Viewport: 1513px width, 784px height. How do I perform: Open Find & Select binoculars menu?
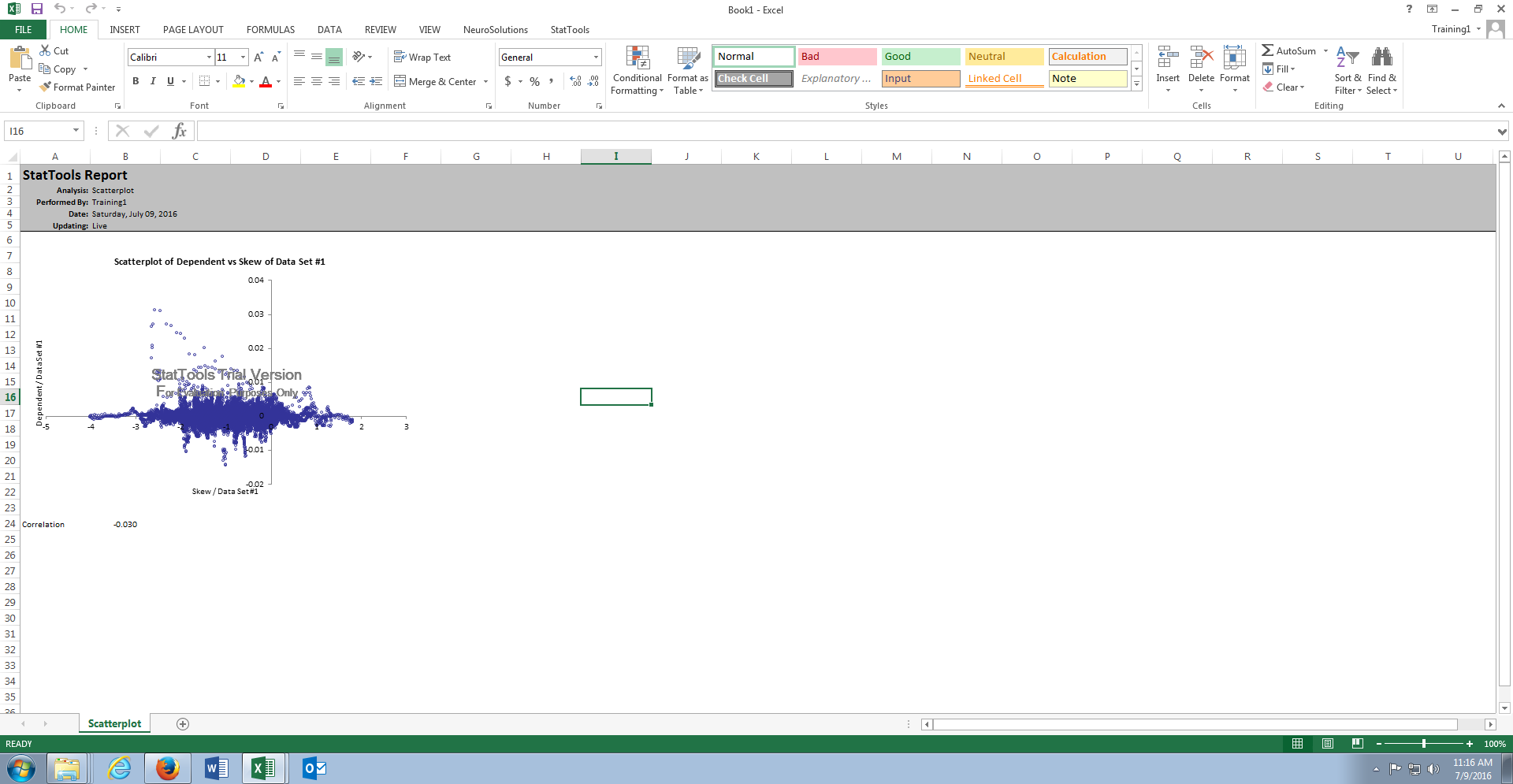pos(1382,70)
